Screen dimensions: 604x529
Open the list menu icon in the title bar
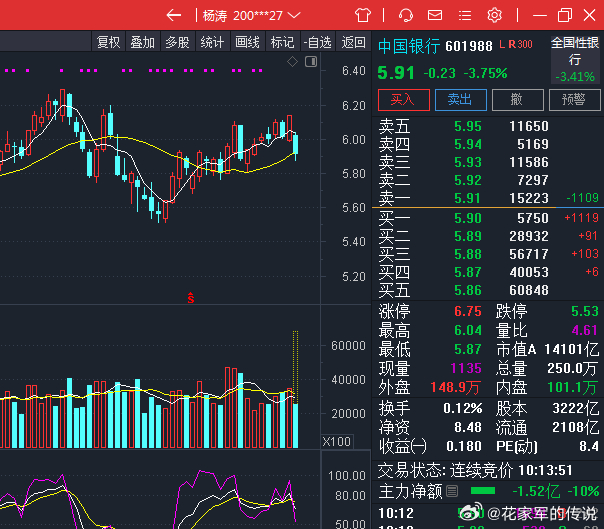(x=465, y=15)
